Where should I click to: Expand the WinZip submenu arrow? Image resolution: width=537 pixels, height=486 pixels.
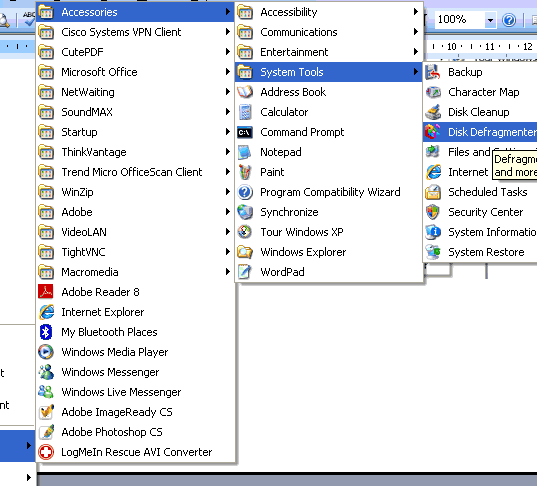(x=228, y=192)
